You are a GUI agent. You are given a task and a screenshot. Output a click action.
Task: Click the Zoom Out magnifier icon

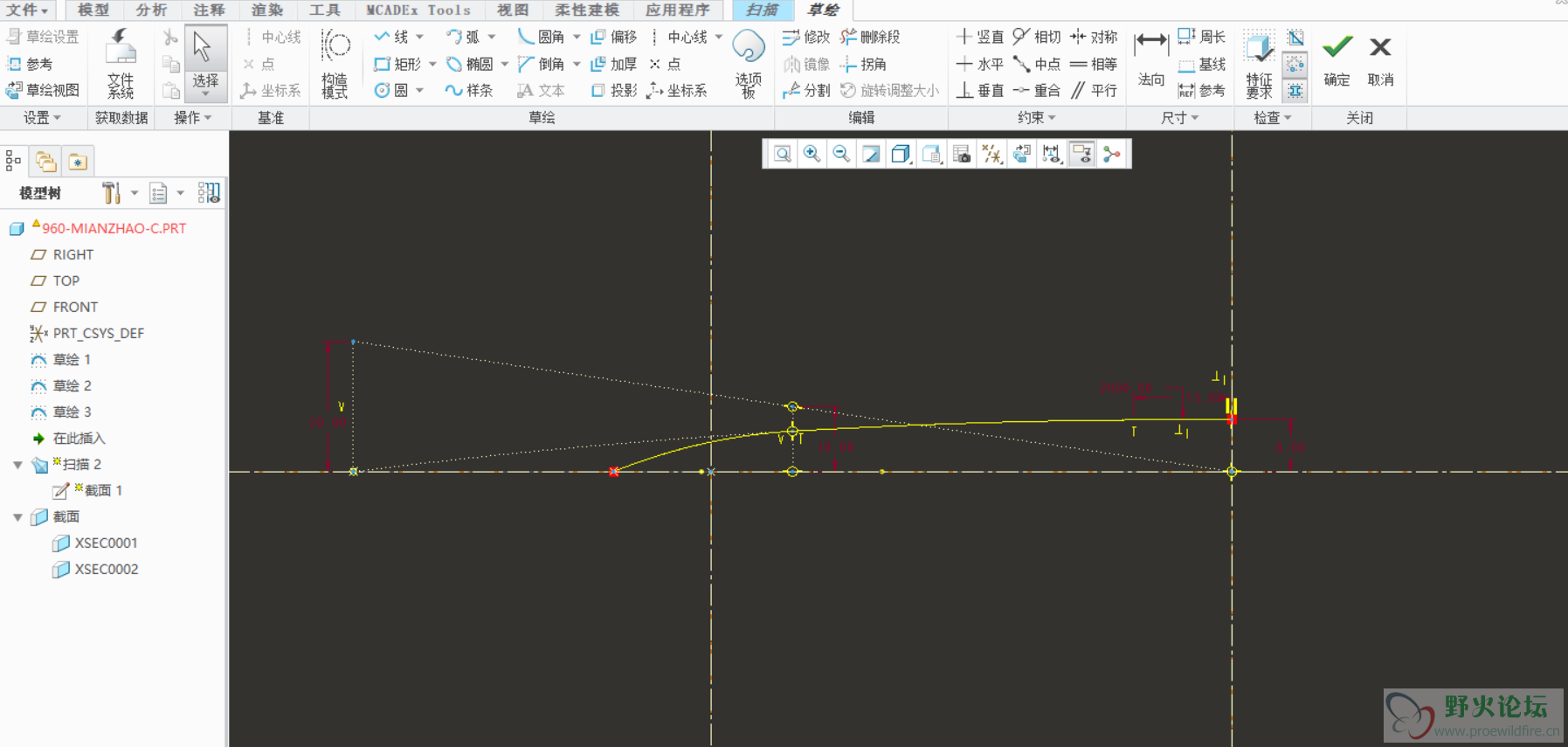[x=841, y=155]
